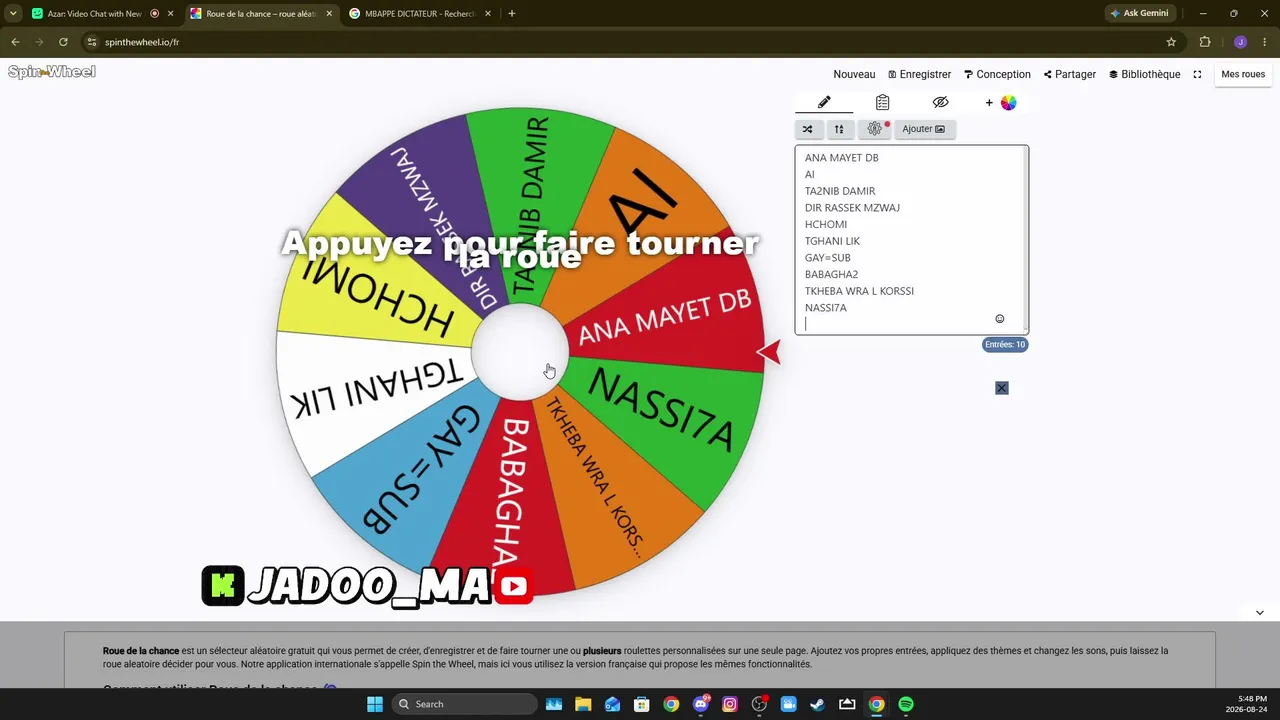Open the Chrome three-dot menu

(x=1265, y=42)
